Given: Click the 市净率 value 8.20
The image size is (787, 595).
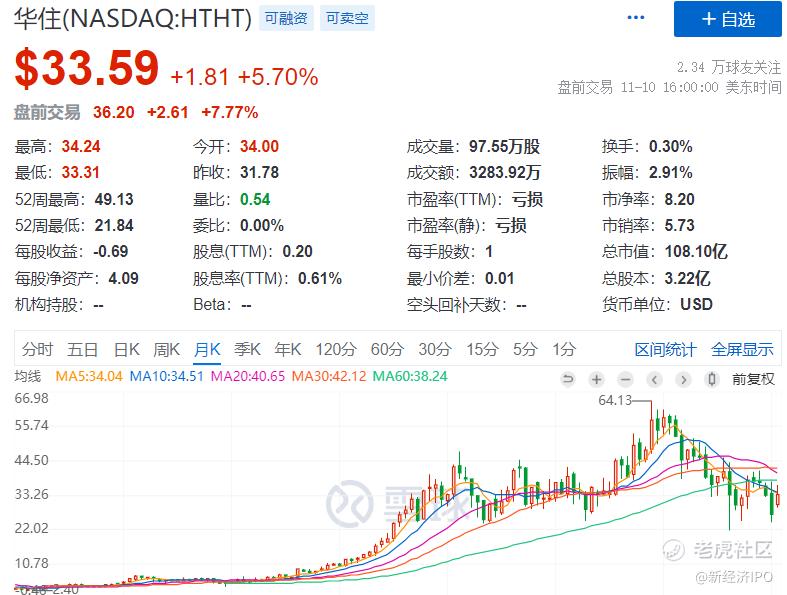Looking at the screenshot, I should point(680,199).
